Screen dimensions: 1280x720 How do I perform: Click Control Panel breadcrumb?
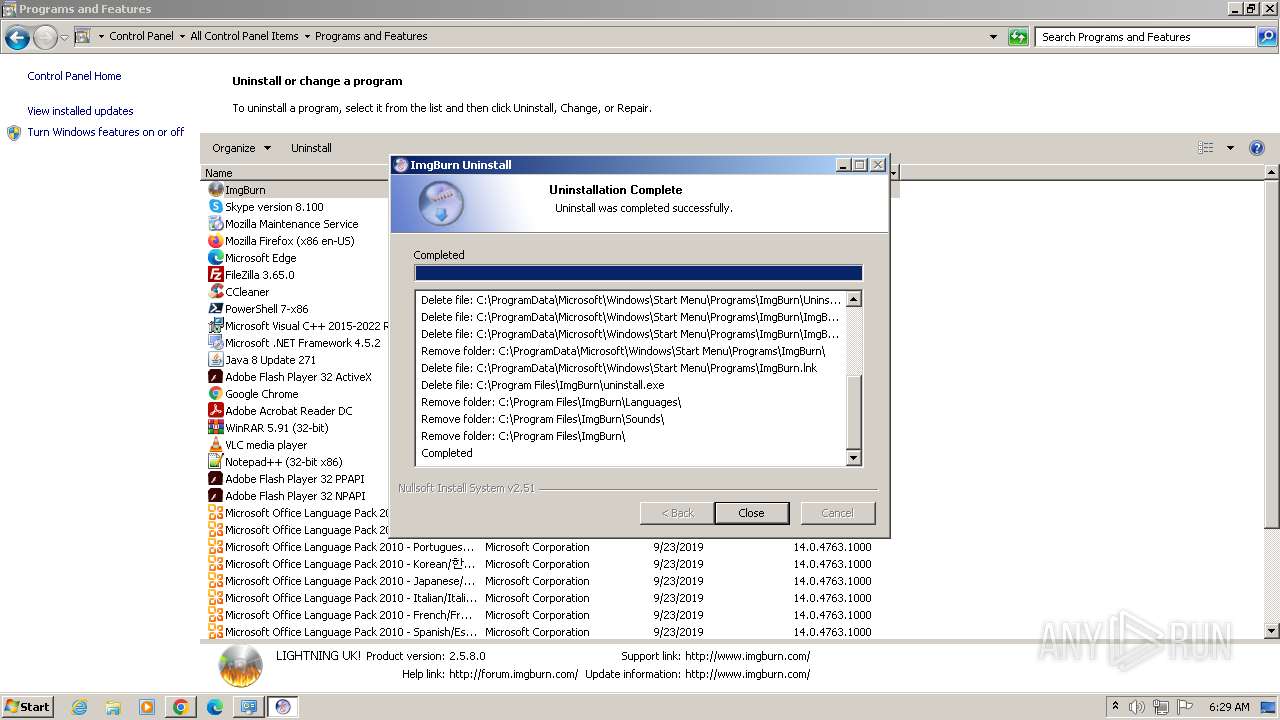[x=141, y=36]
